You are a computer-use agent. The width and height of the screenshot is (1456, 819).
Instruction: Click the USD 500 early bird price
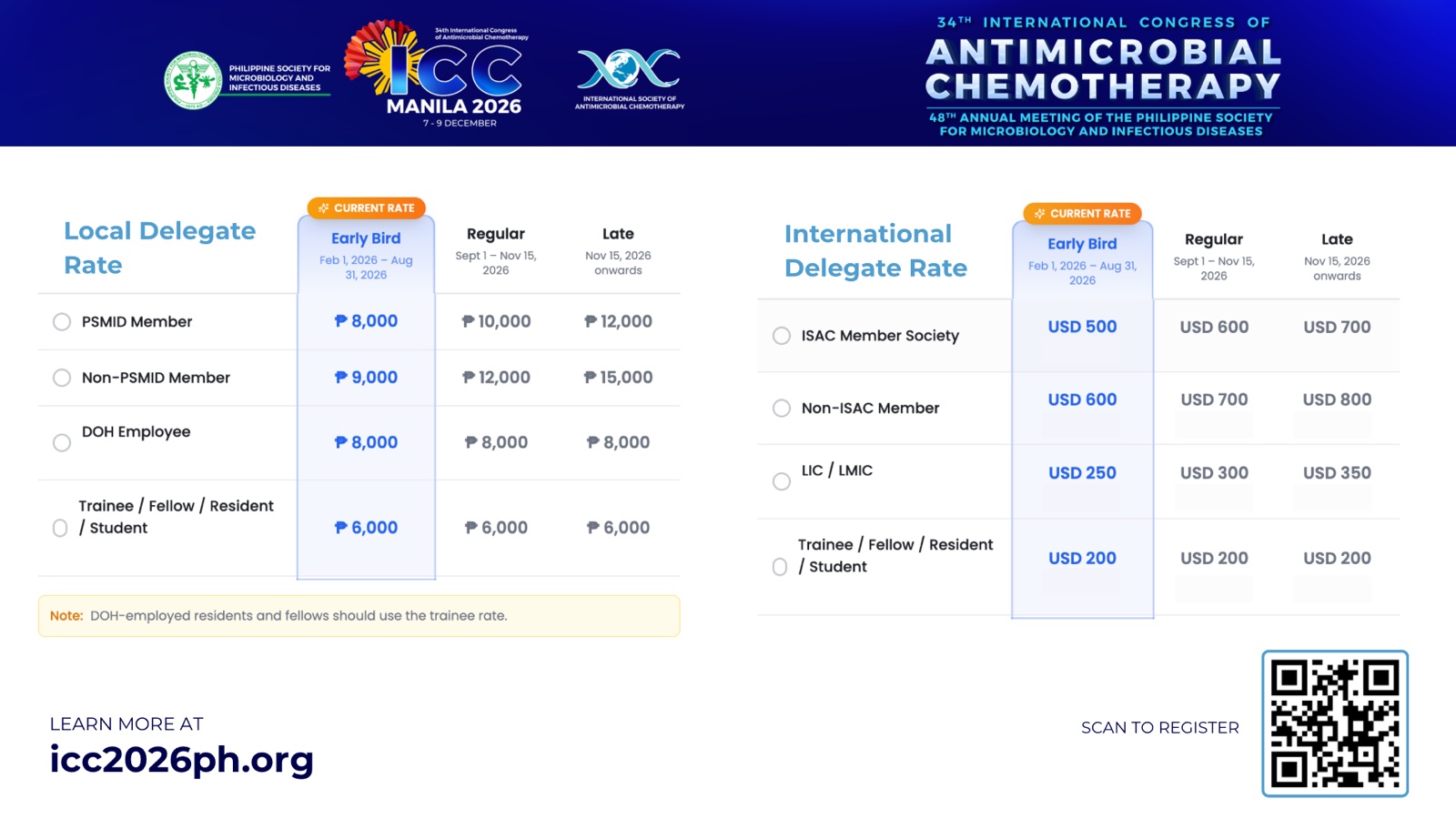click(1082, 327)
